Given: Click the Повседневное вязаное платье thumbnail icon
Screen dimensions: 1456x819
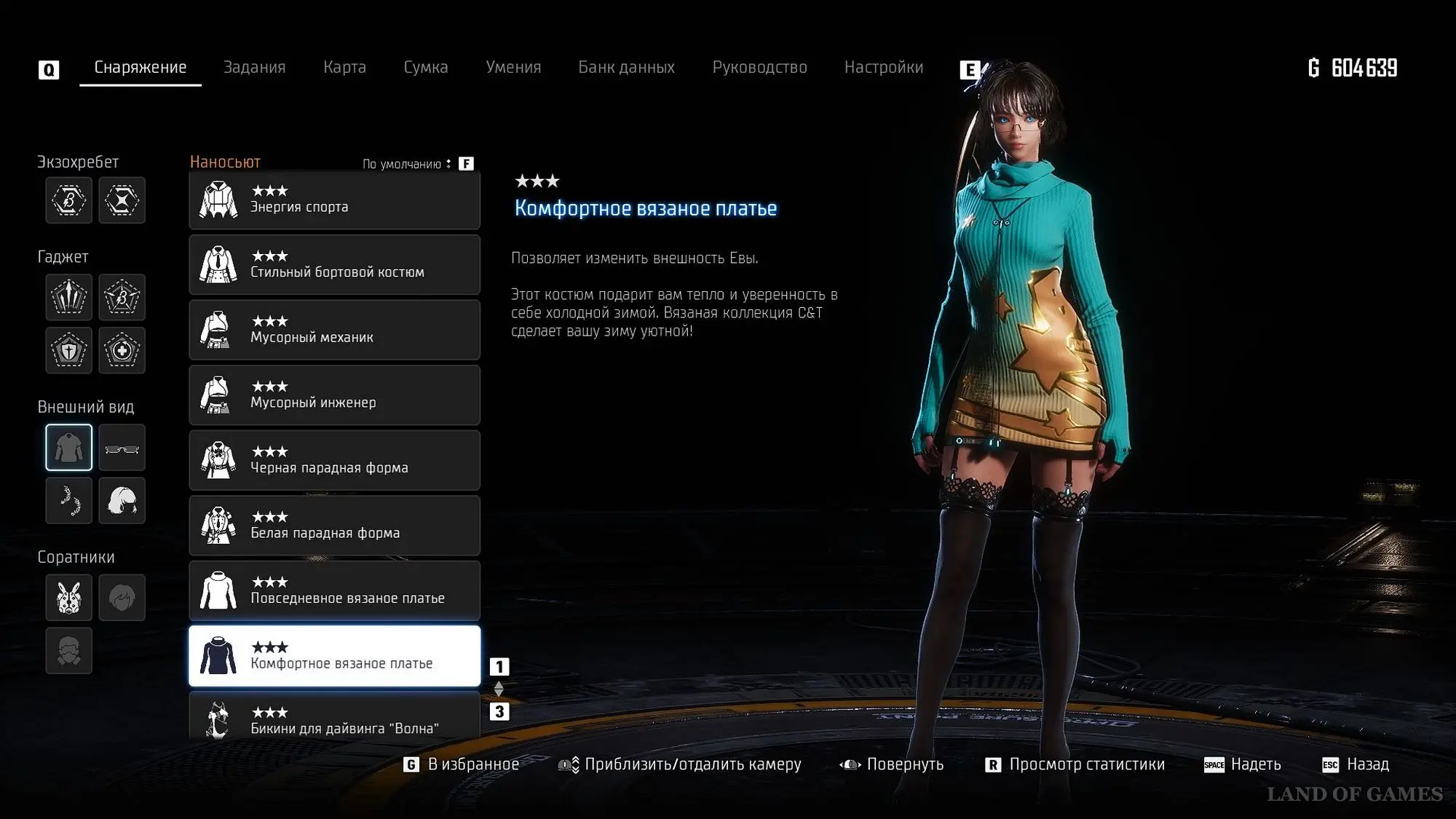Looking at the screenshot, I should 218,590.
